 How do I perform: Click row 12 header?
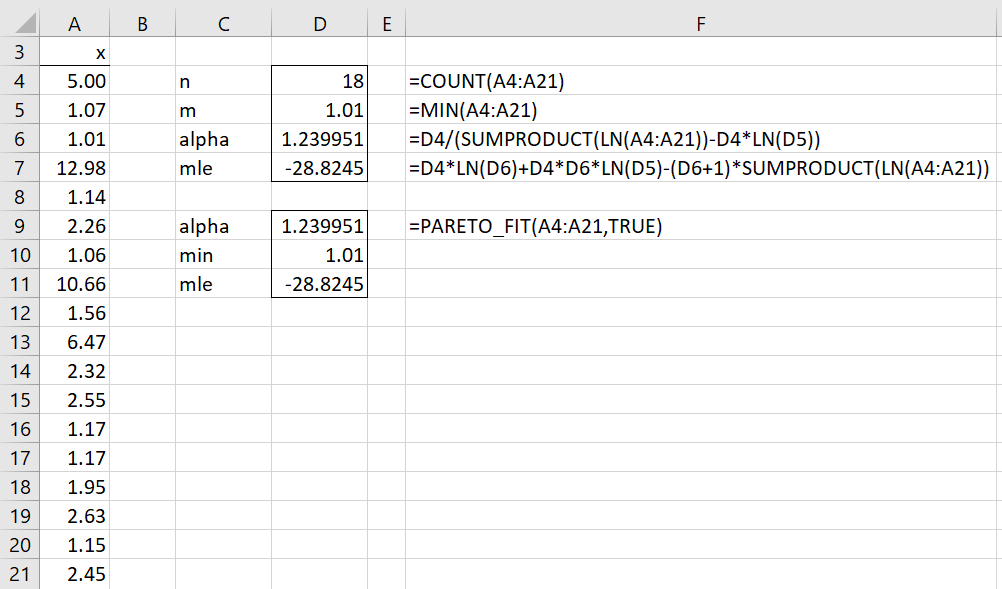pos(20,313)
